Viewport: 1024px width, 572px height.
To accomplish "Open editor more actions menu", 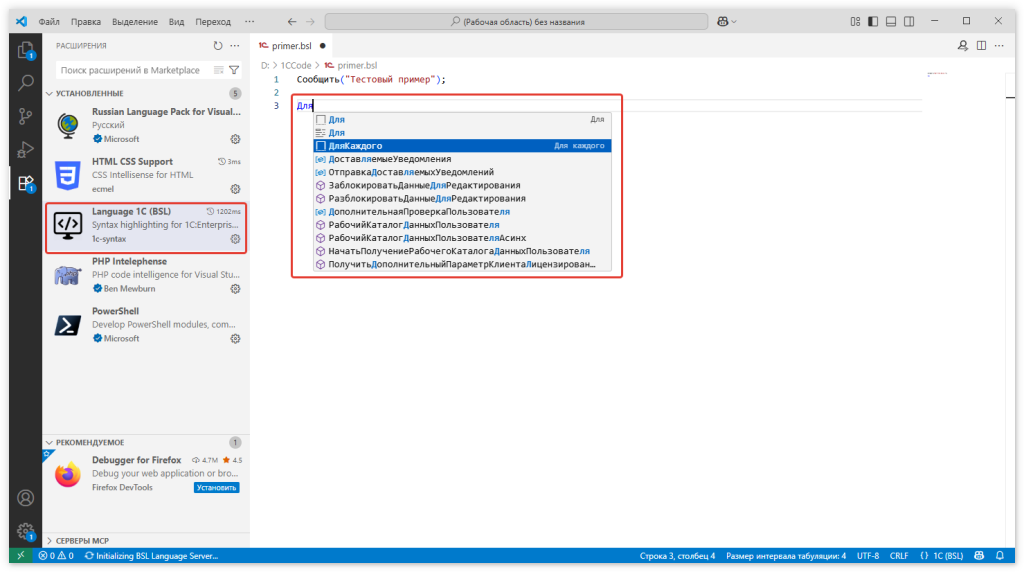I will pos(999,46).
